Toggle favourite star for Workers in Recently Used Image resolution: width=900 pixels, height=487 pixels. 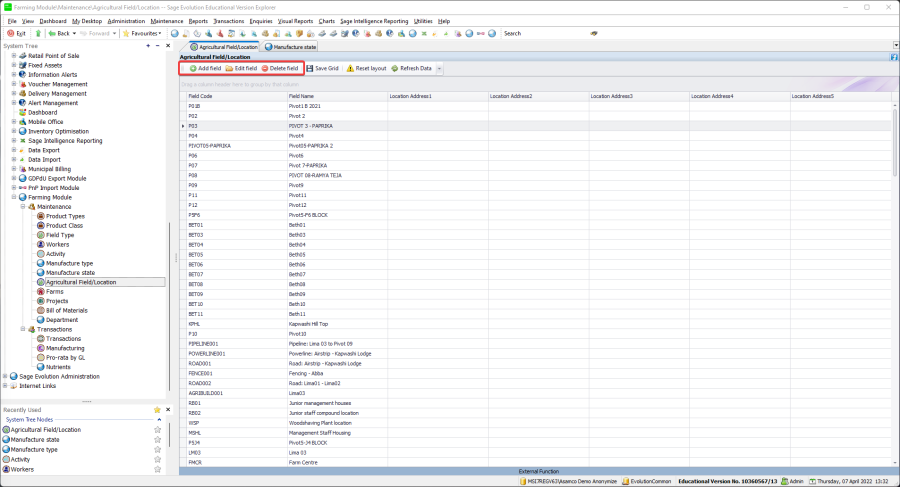pos(157,469)
